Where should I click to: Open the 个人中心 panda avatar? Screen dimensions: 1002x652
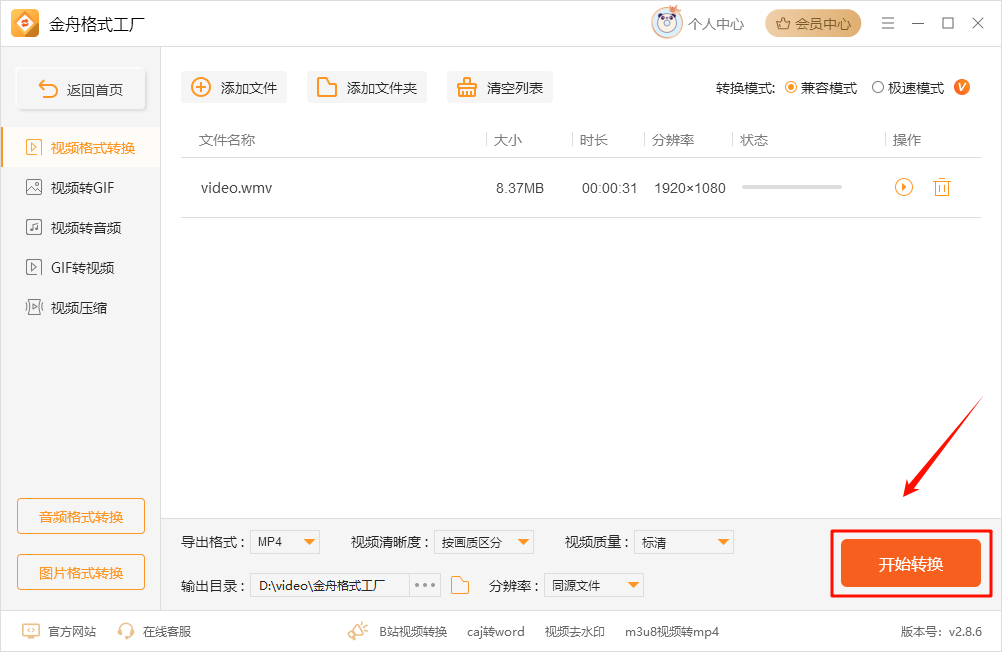pos(667,23)
